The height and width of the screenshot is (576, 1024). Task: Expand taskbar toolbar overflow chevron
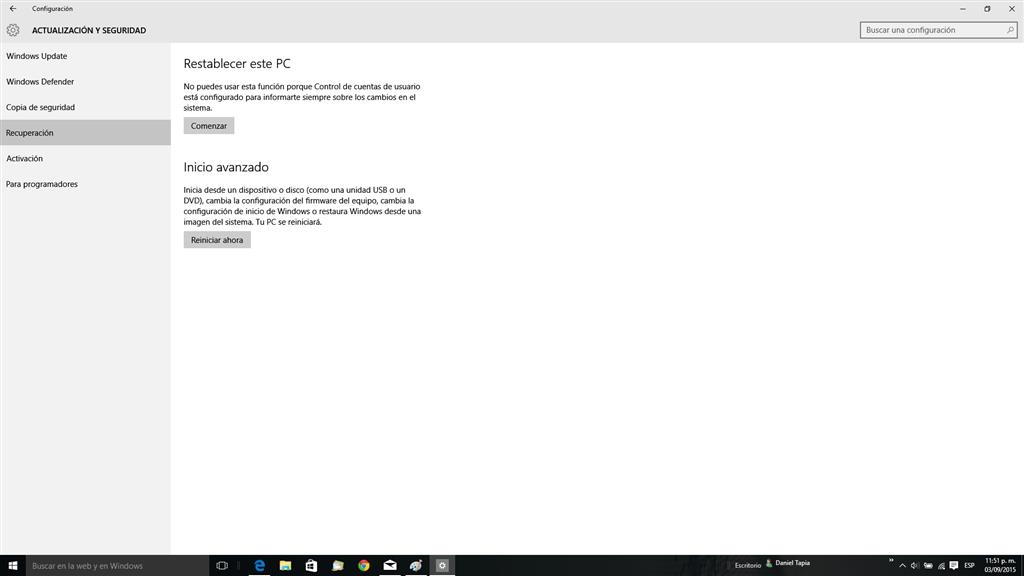click(891, 560)
